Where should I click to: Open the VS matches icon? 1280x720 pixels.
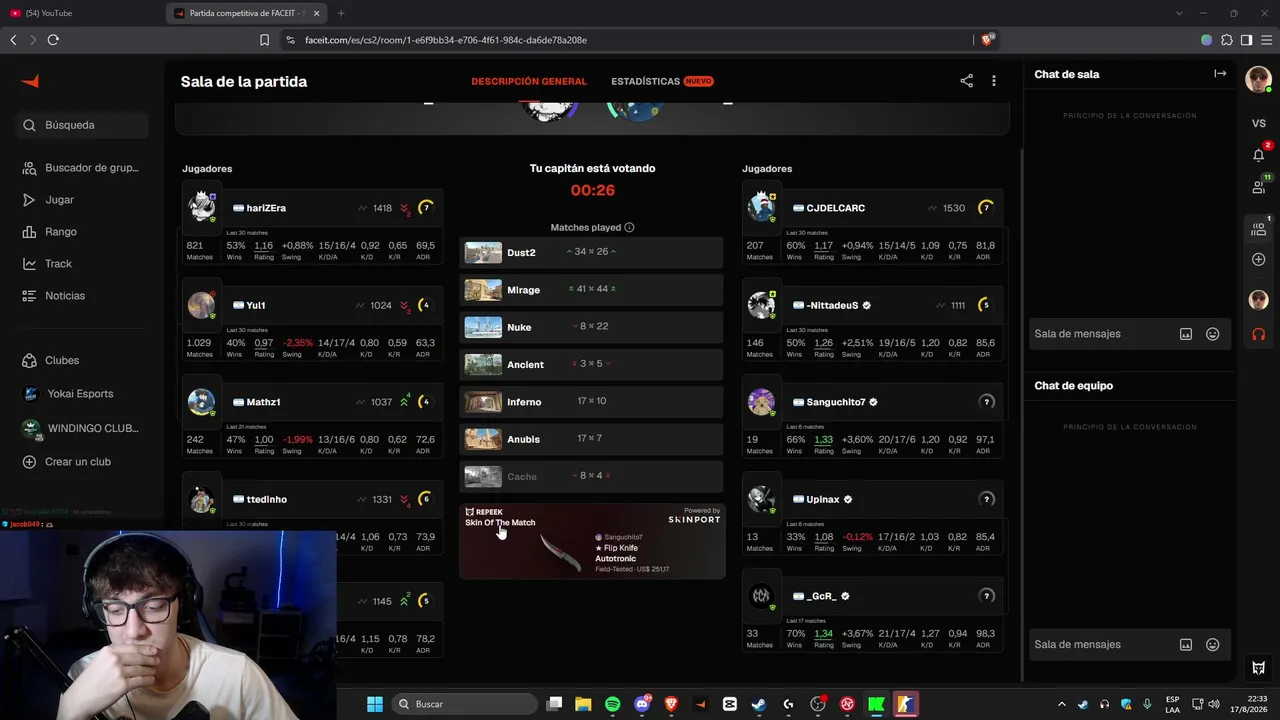pos(1259,123)
